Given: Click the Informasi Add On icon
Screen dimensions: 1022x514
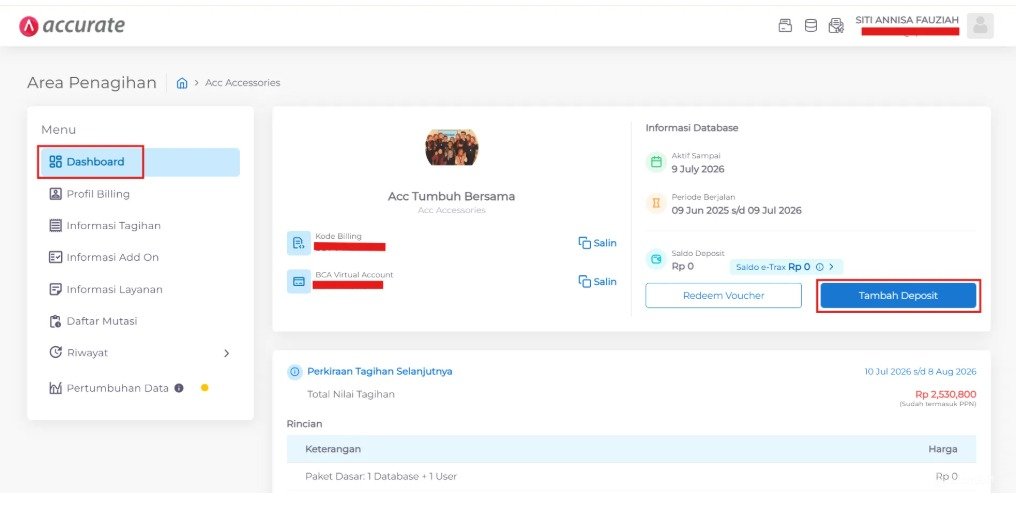Looking at the screenshot, I should pyautogui.click(x=55, y=257).
